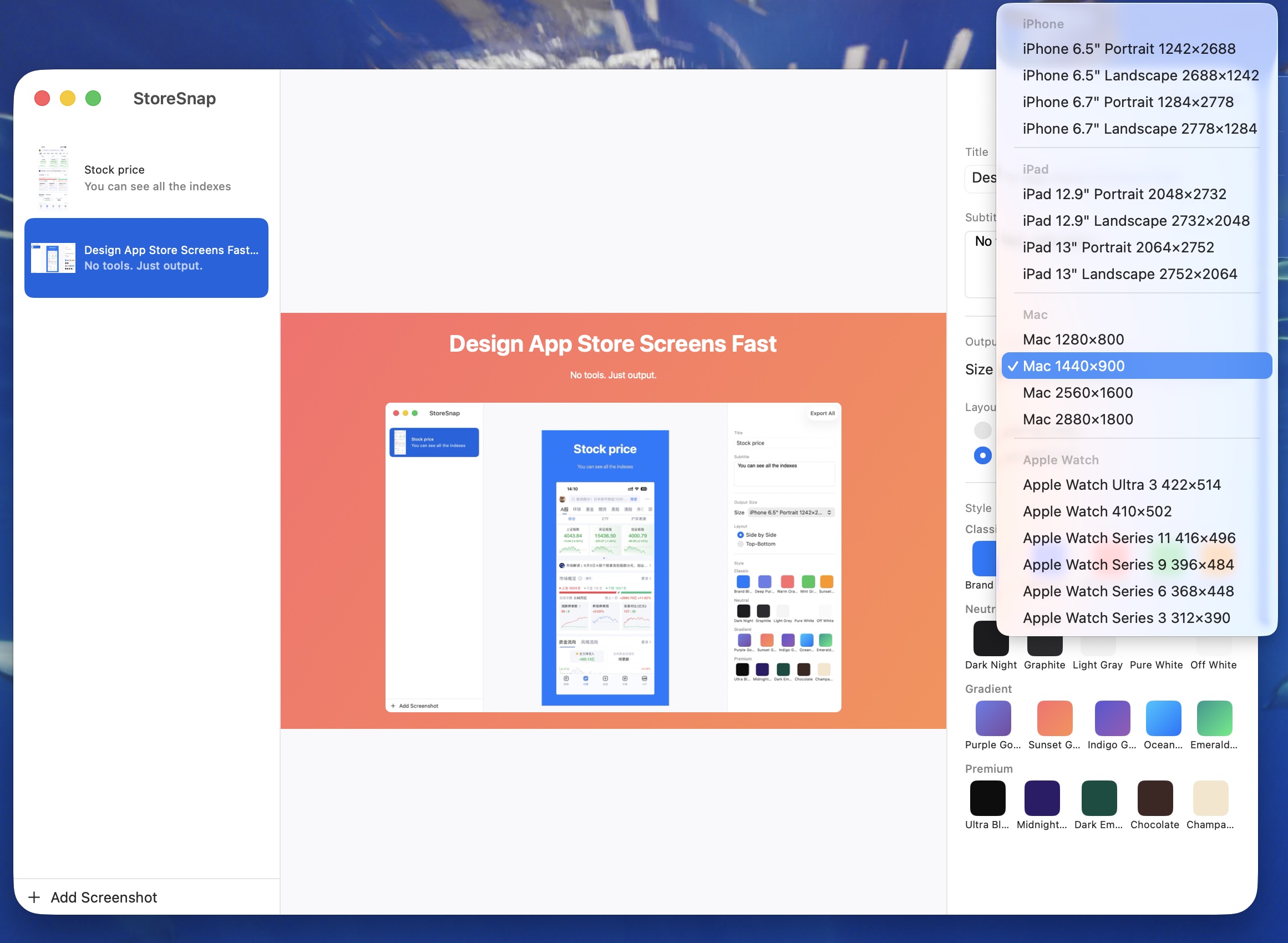This screenshot has width=1288, height=943.
Task: Choose the Dark Emerald premium swatch
Action: (x=1099, y=798)
